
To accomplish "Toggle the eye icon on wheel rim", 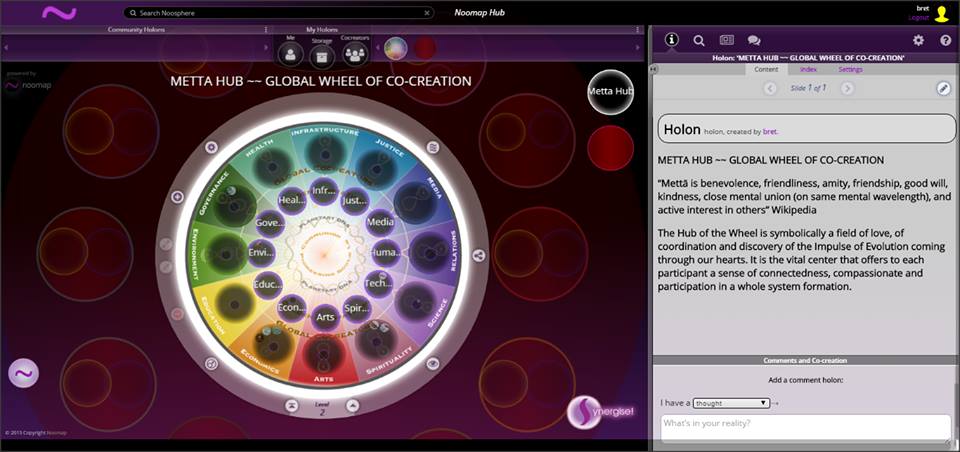I will [x=433, y=363].
